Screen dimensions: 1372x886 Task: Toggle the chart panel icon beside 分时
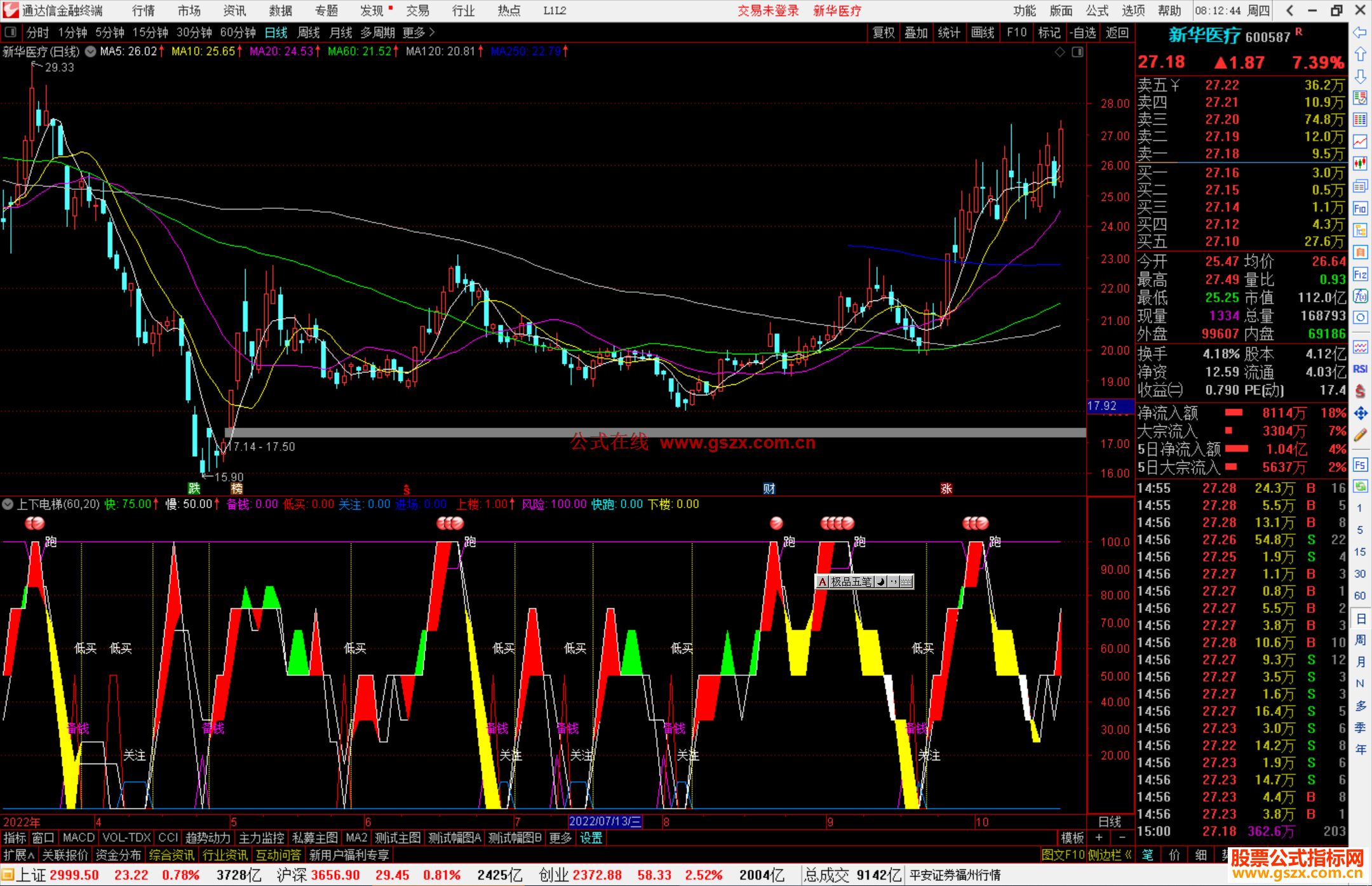click(11, 32)
